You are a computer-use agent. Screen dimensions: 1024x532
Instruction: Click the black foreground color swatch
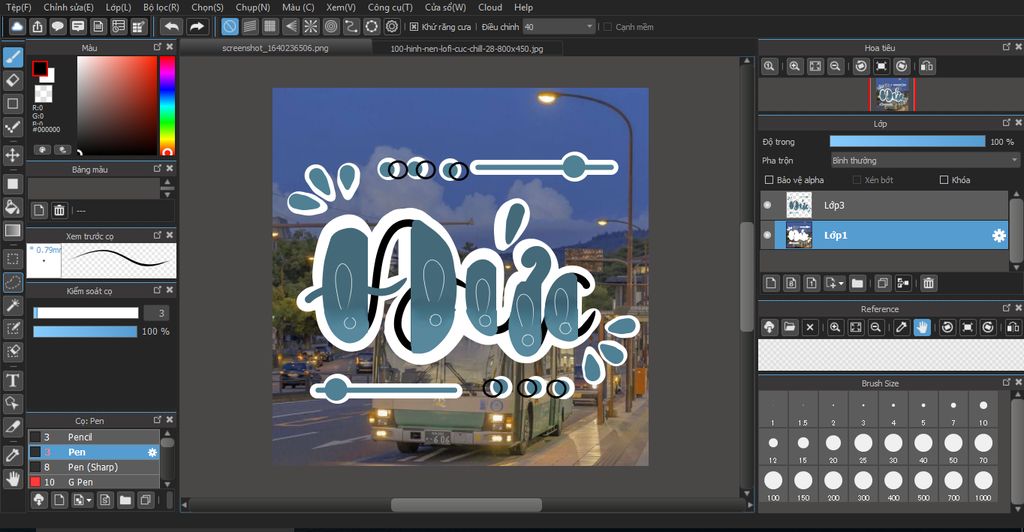[x=40, y=69]
